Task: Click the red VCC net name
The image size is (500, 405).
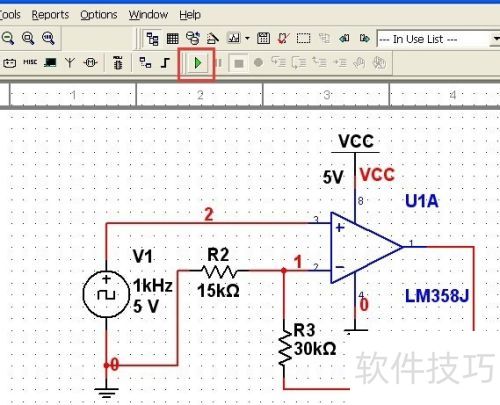Action: pos(377,174)
